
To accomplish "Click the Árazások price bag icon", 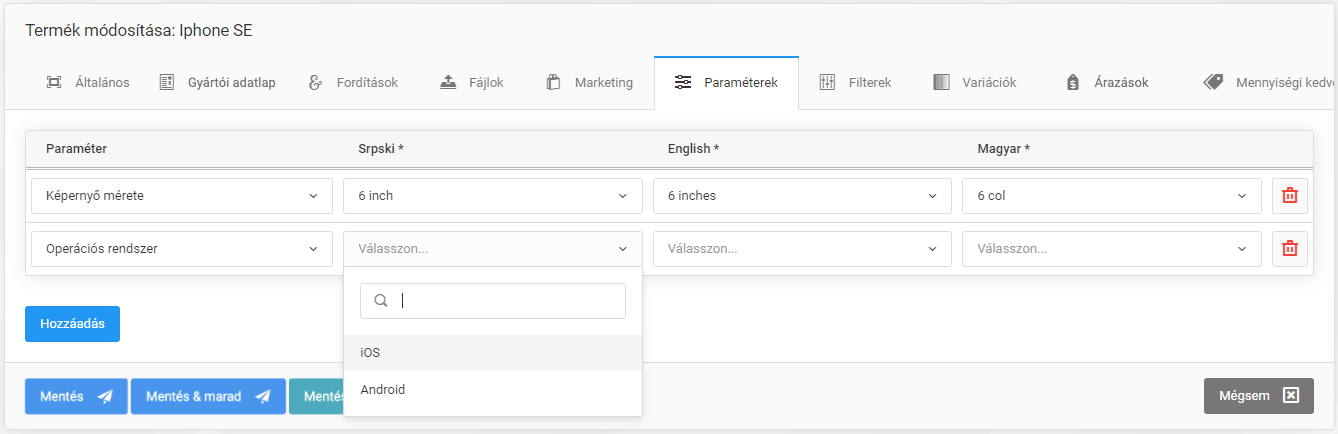I will pos(1072,83).
